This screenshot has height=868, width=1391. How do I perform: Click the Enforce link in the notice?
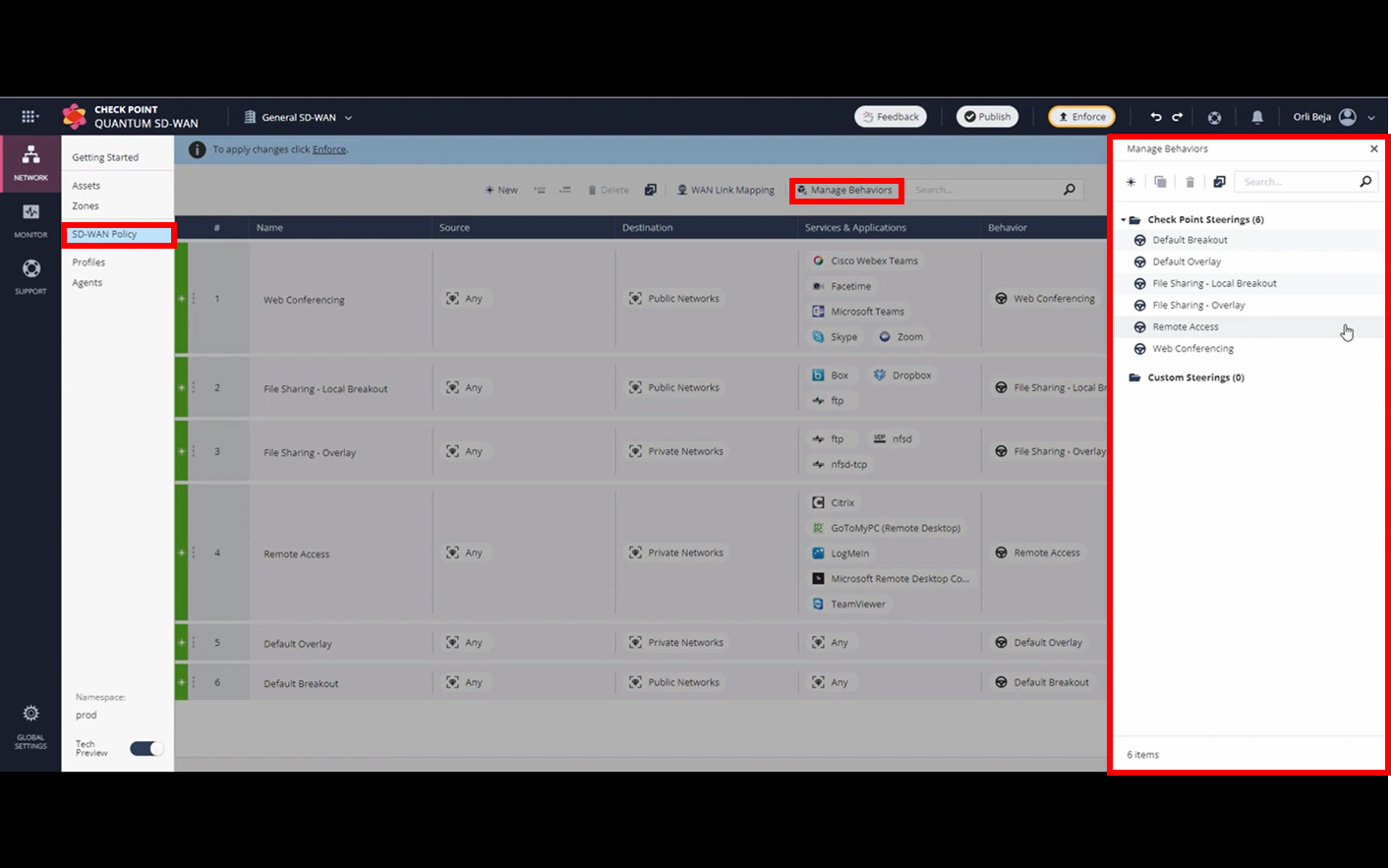click(329, 149)
